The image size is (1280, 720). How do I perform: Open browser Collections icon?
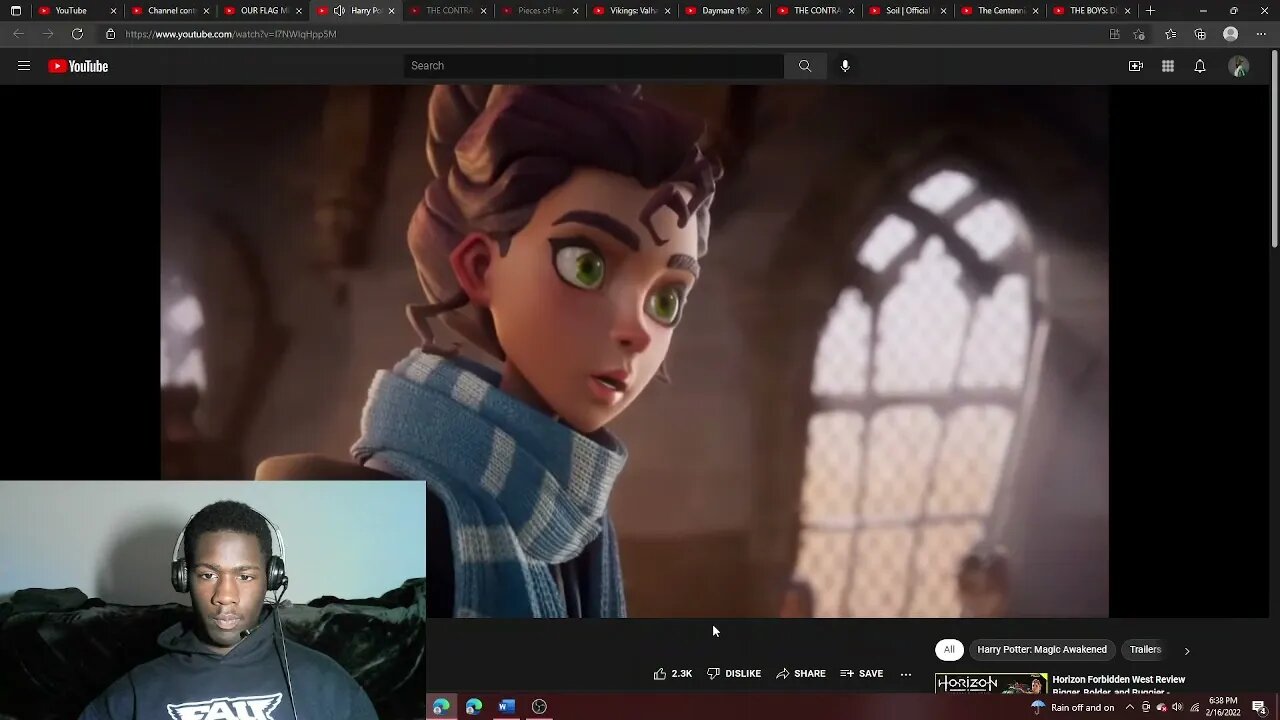(x=1200, y=34)
